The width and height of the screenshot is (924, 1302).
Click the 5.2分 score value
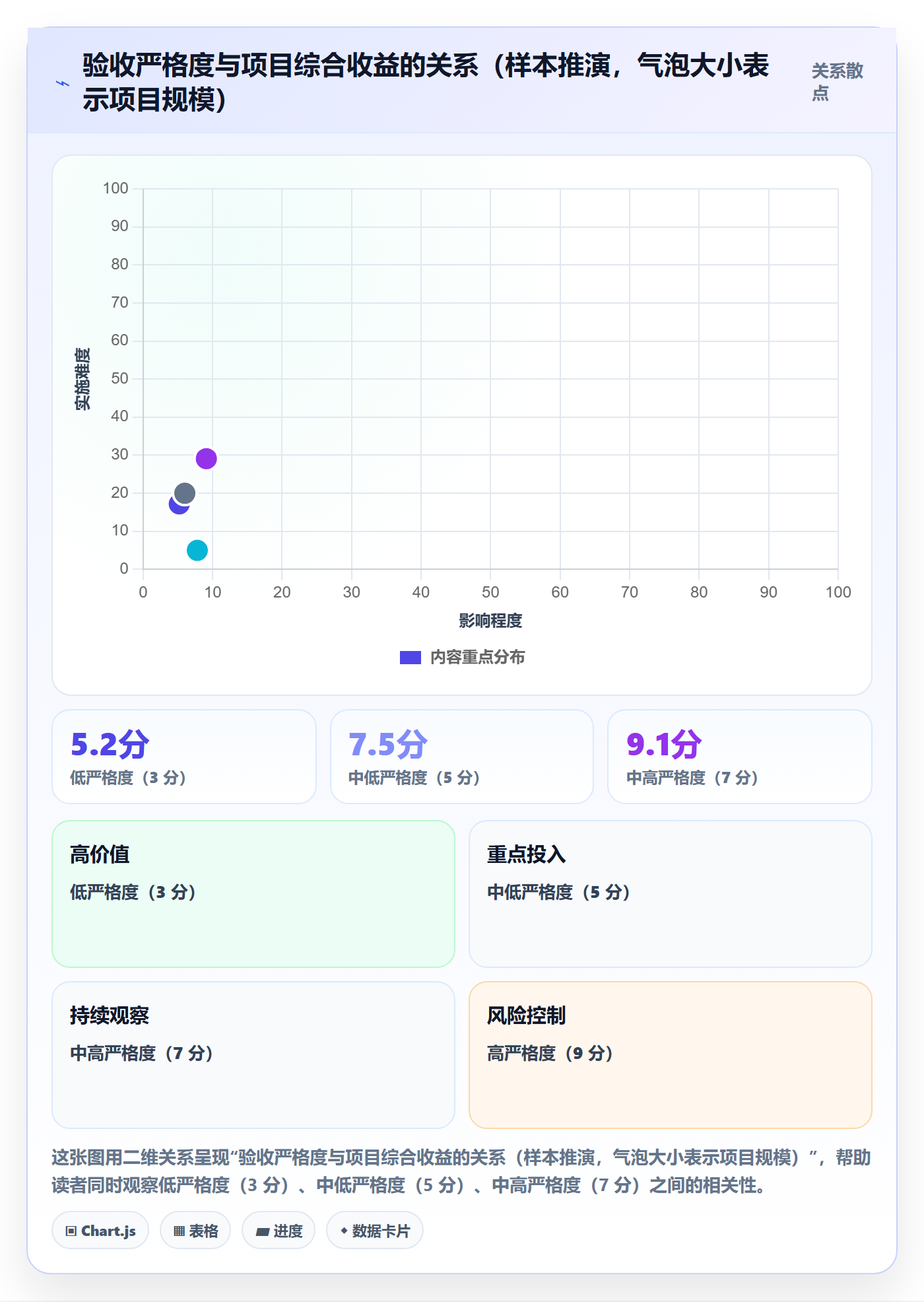(110, 744)
